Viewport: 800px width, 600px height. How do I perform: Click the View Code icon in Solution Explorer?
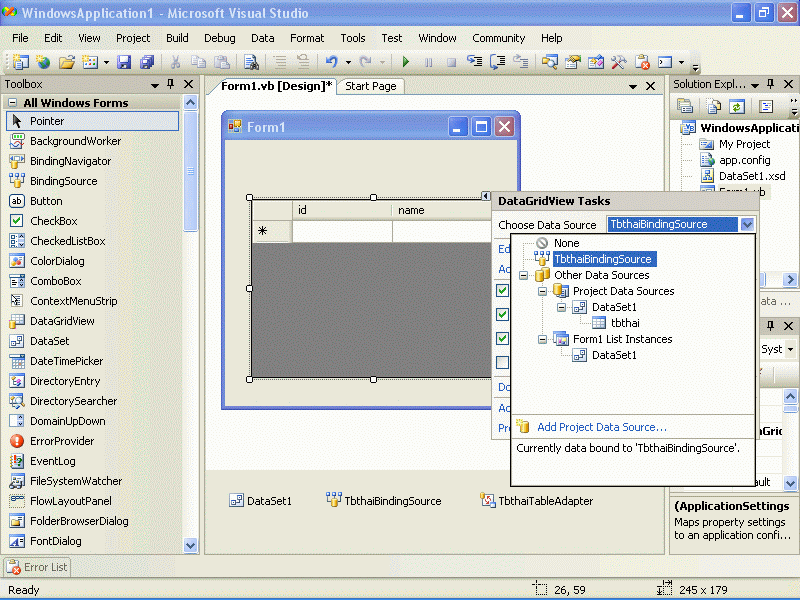766,106
